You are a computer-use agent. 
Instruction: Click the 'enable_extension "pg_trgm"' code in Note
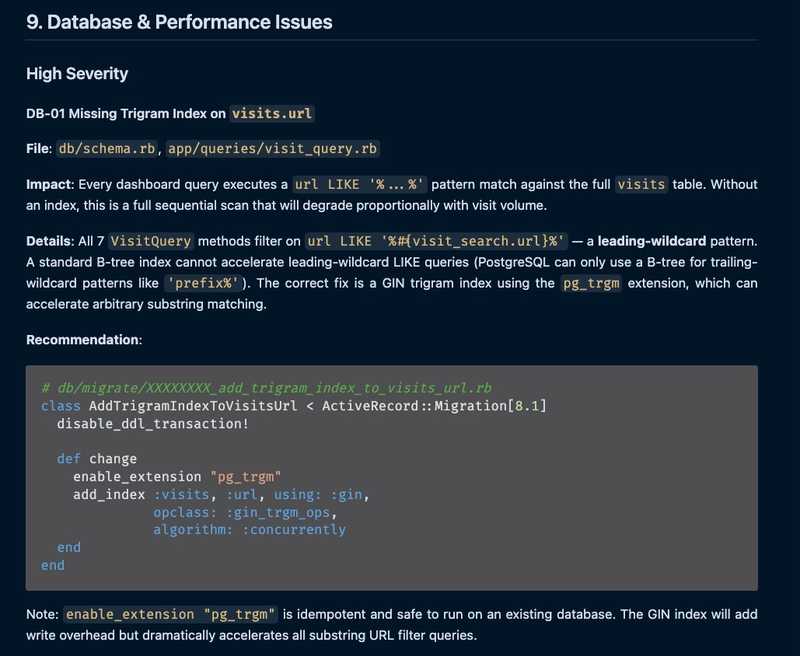pyautogui.click(x=171, y=614)
